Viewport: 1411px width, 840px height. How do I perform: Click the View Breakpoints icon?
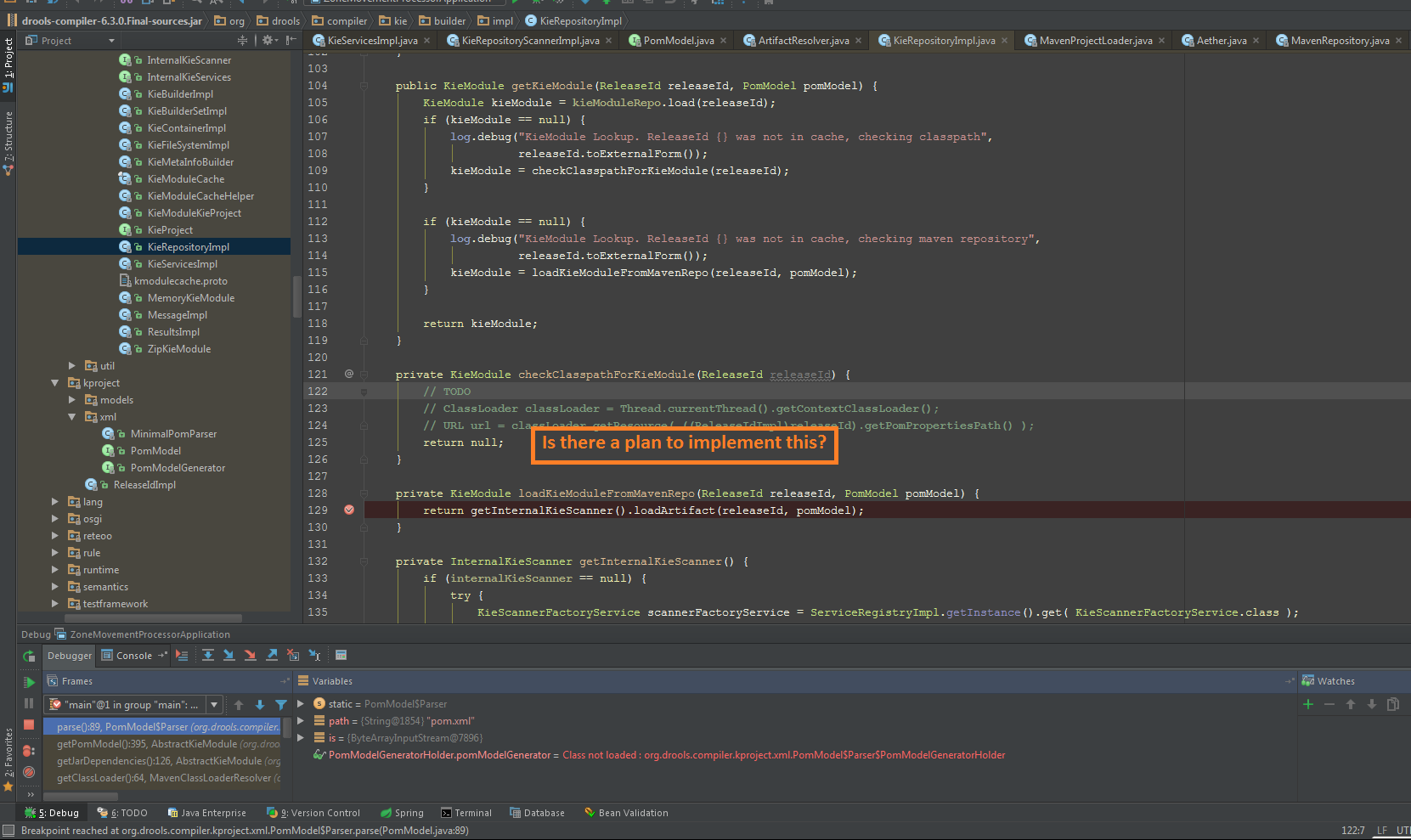click(29, 751)
